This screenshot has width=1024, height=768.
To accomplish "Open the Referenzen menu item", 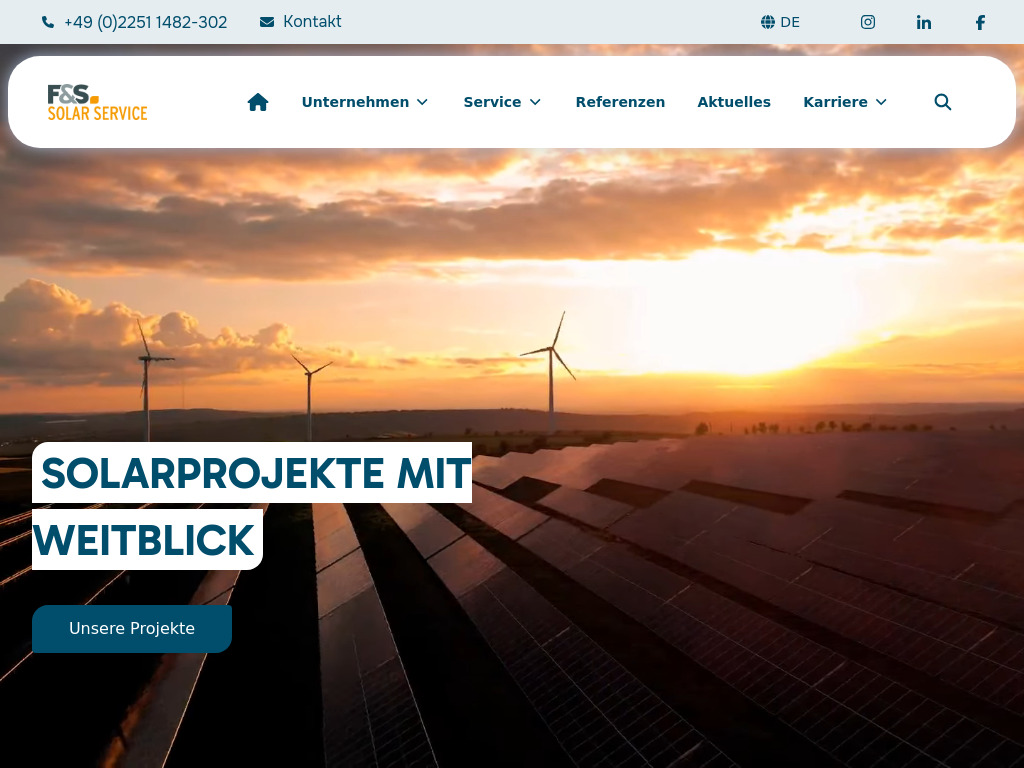I will [620, 101].
